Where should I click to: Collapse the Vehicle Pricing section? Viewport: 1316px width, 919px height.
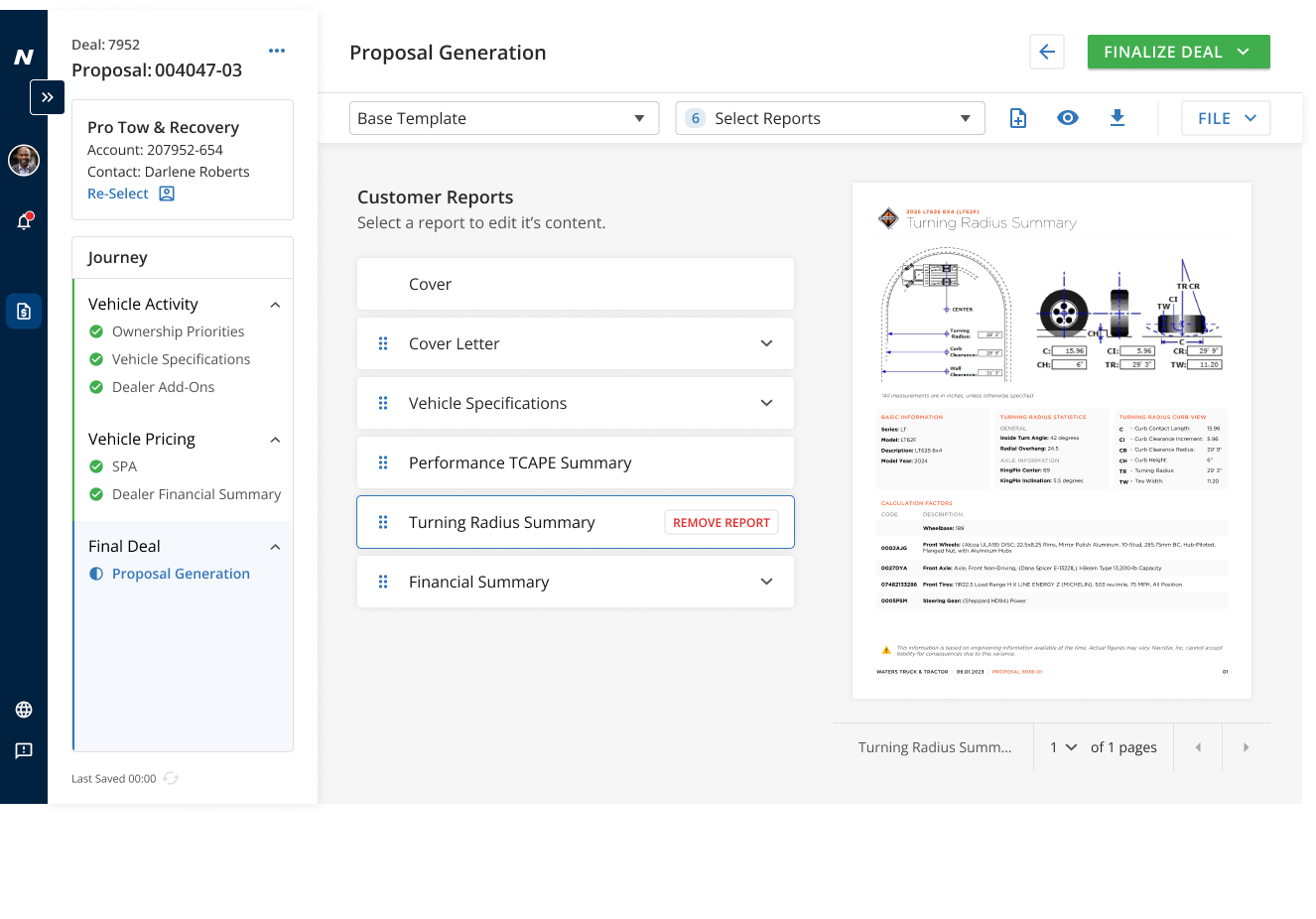[x=275, y=440]
